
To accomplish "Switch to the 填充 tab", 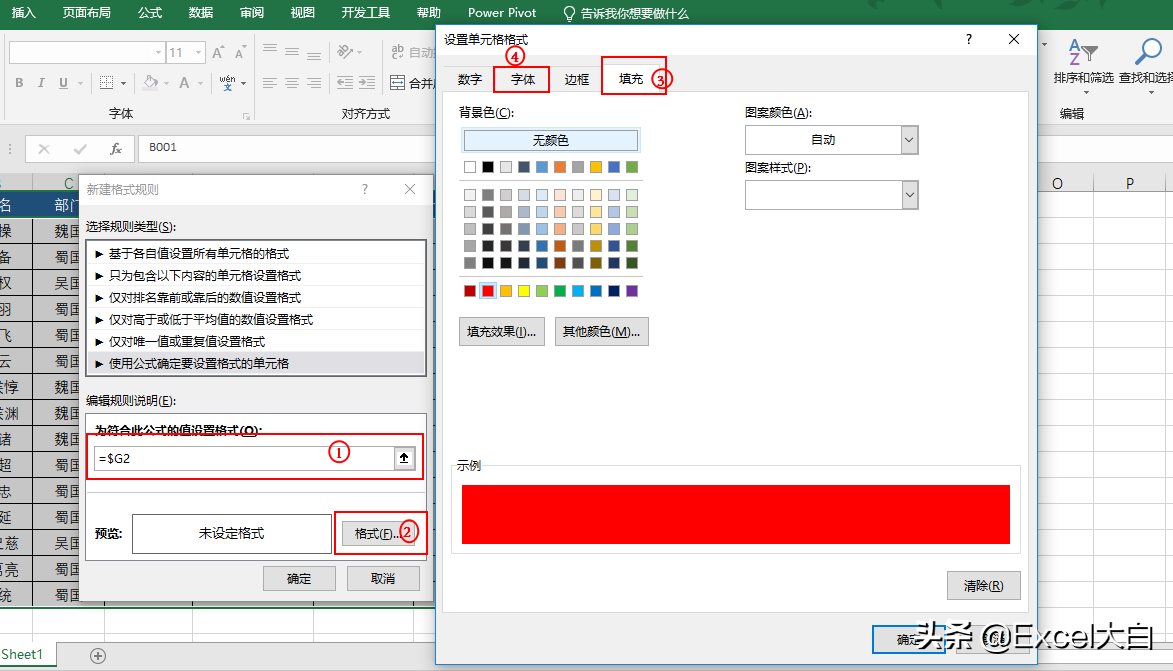I will tap(631, 79).
